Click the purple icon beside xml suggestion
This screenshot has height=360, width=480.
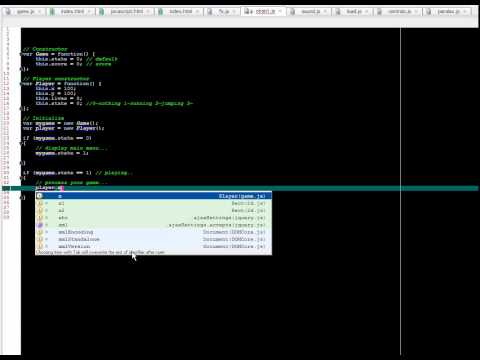point(40,225)
